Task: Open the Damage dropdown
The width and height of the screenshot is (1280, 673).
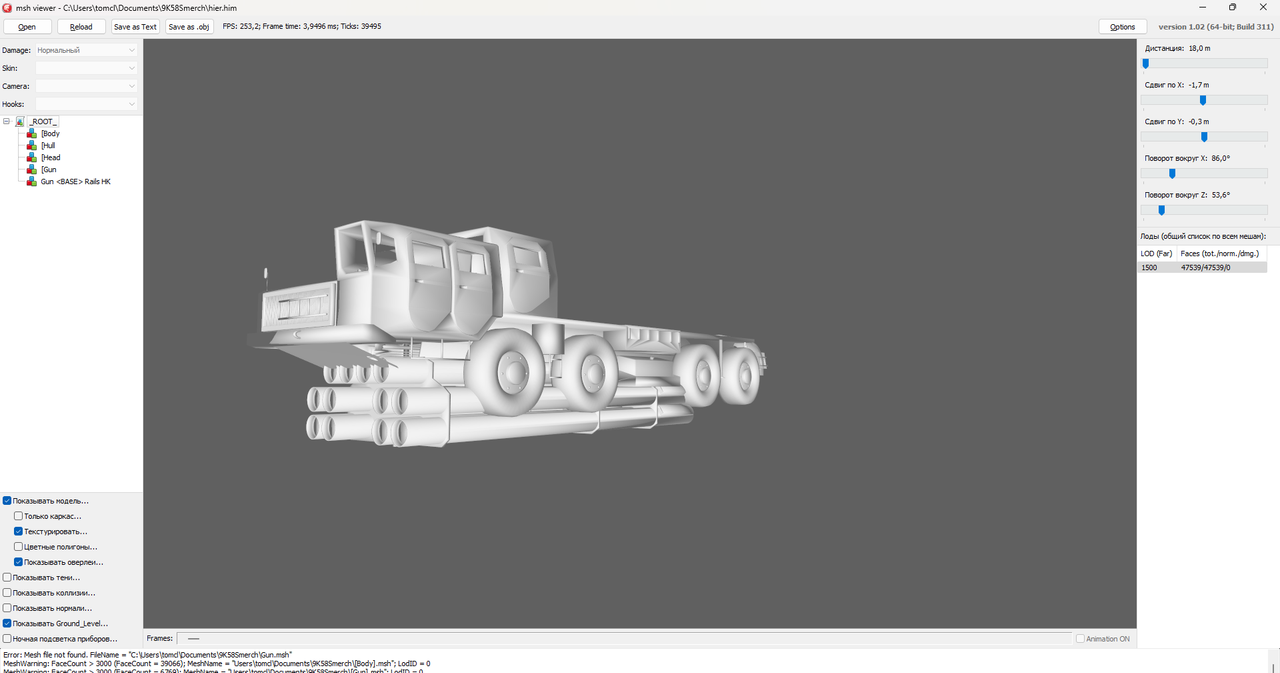Action: [x=86, y=50]
